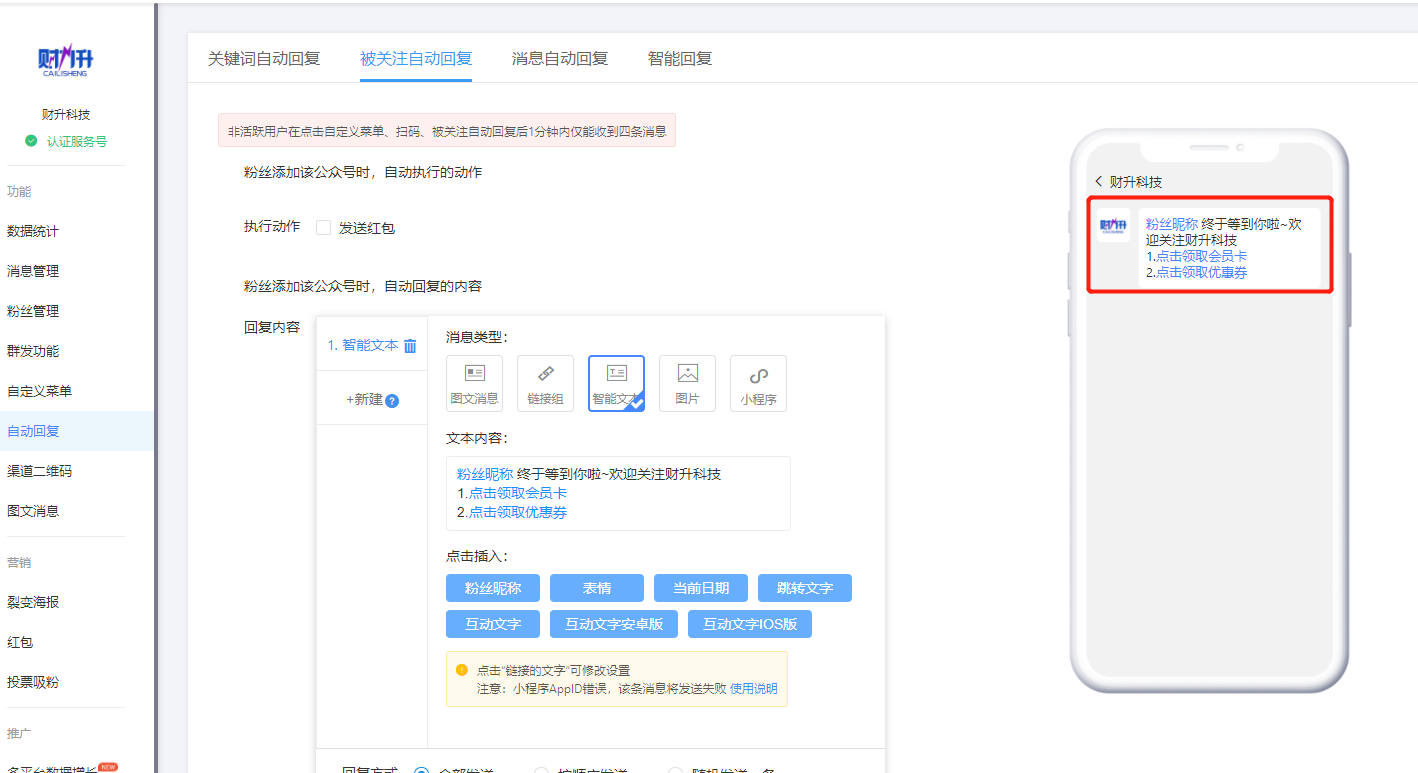Click the orange warning icon in notice

pyautogui.click(x=461, y=670)
